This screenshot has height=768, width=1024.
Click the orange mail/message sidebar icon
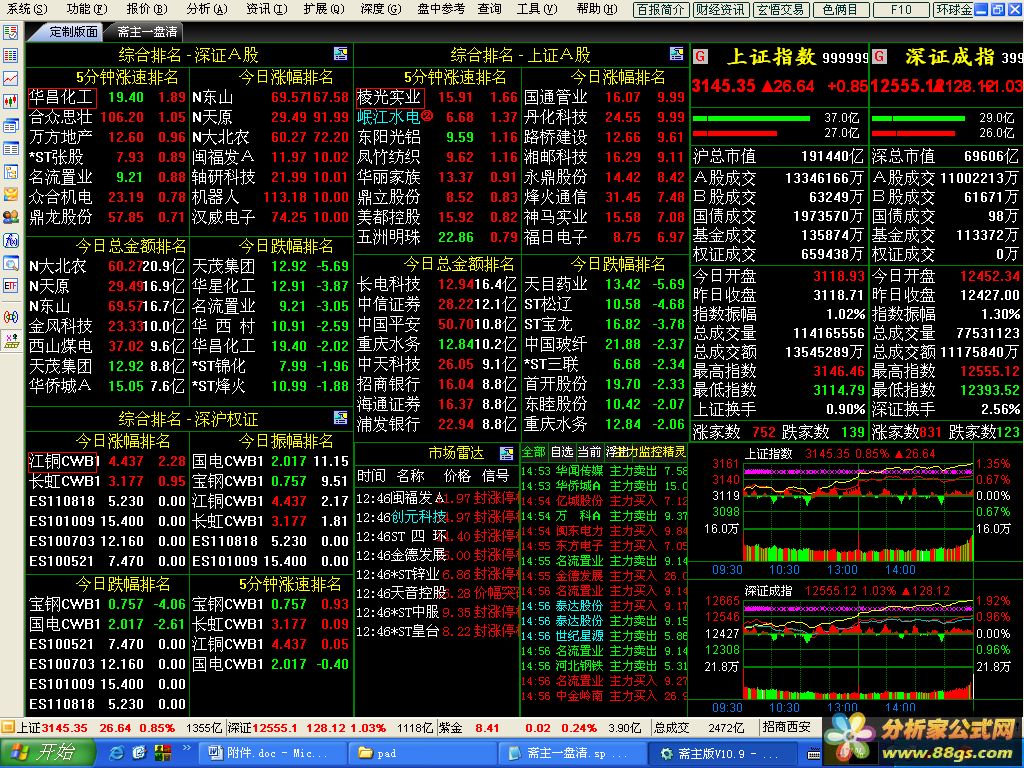pyautogui.click(x=10, y=194)
